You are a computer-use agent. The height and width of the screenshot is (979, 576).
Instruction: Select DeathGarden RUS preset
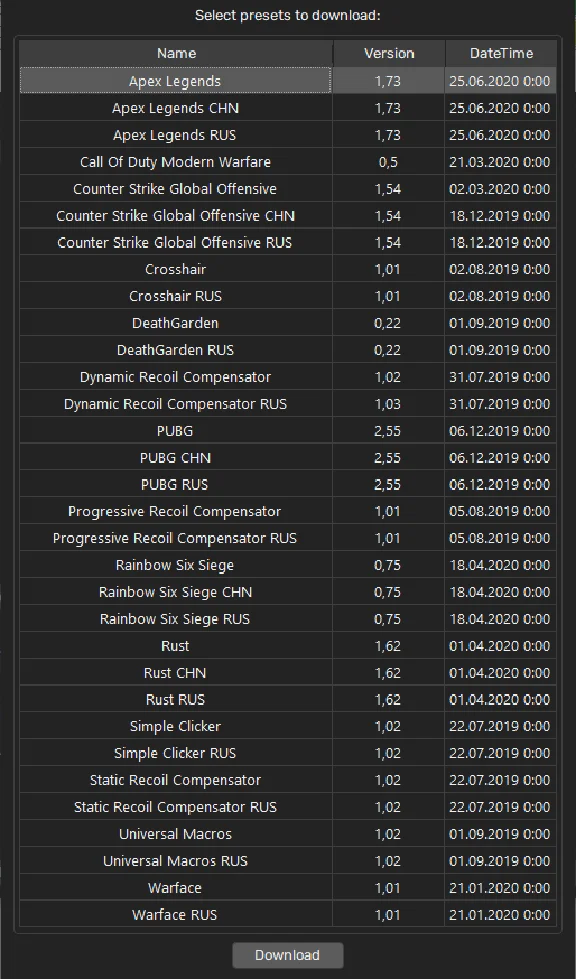pyautogui.click(x=288, y=350)
